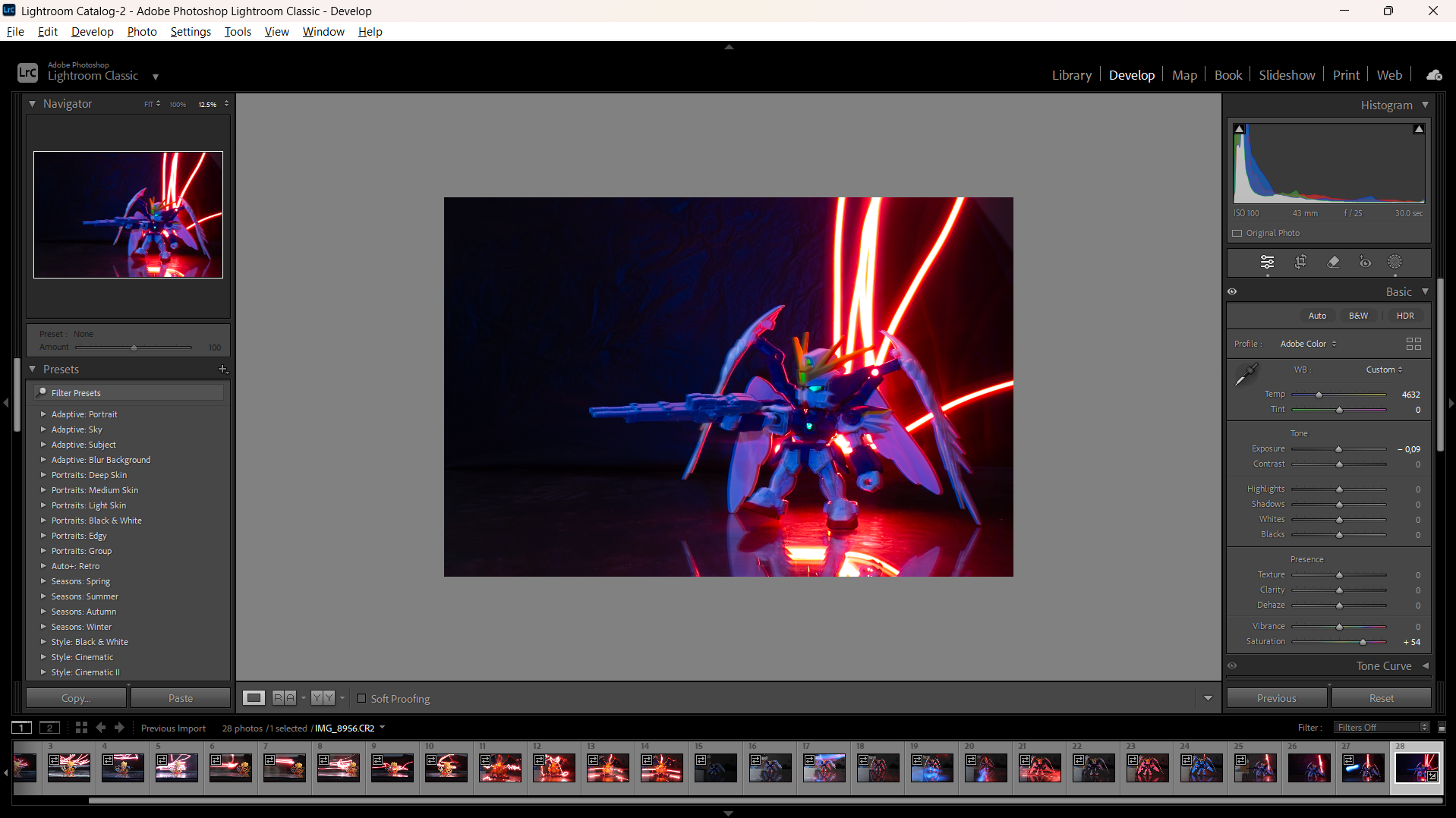
Task: Select main window display 1
Action: tap(22, 728)
